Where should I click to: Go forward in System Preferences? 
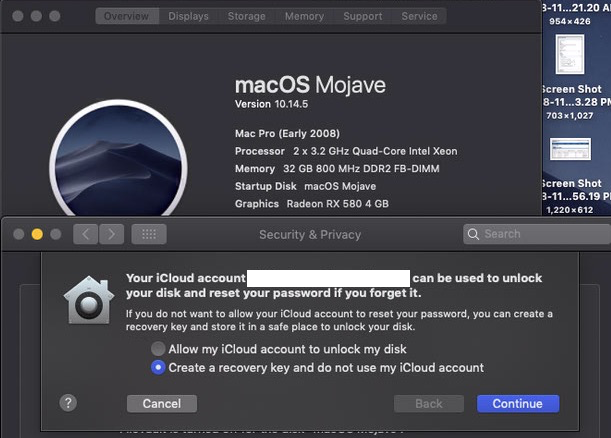click(111, 234)
